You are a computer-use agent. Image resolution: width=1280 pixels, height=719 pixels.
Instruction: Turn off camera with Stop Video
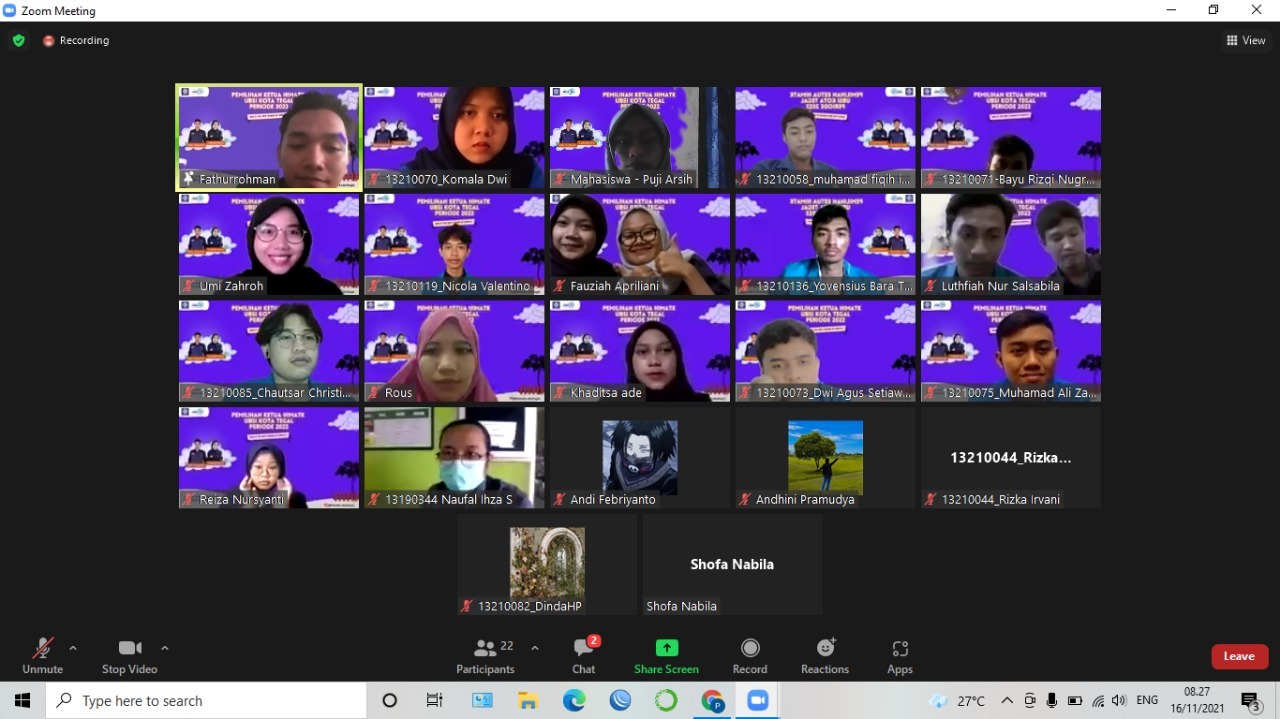[129, 657]
